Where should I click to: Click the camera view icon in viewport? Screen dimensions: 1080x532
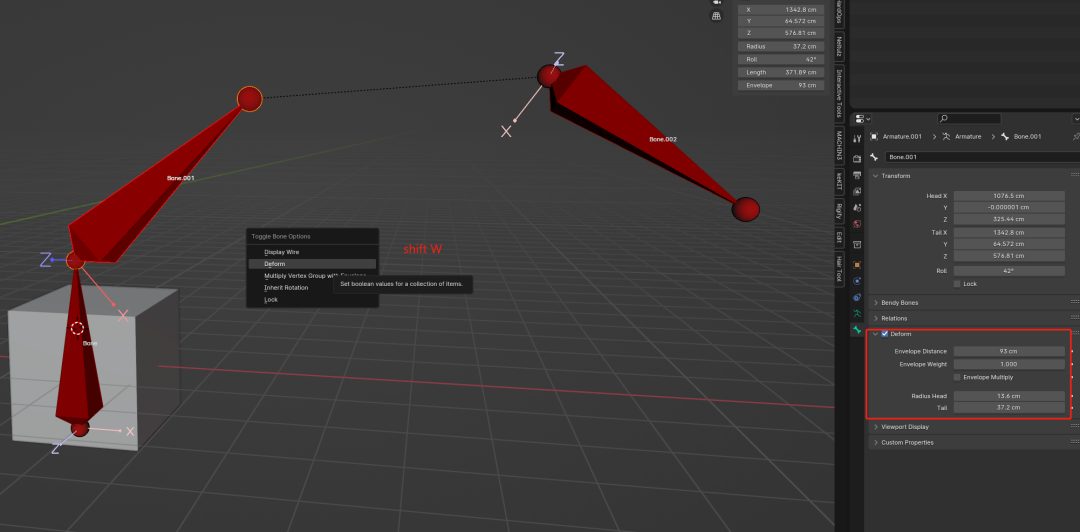pos(716,2)
